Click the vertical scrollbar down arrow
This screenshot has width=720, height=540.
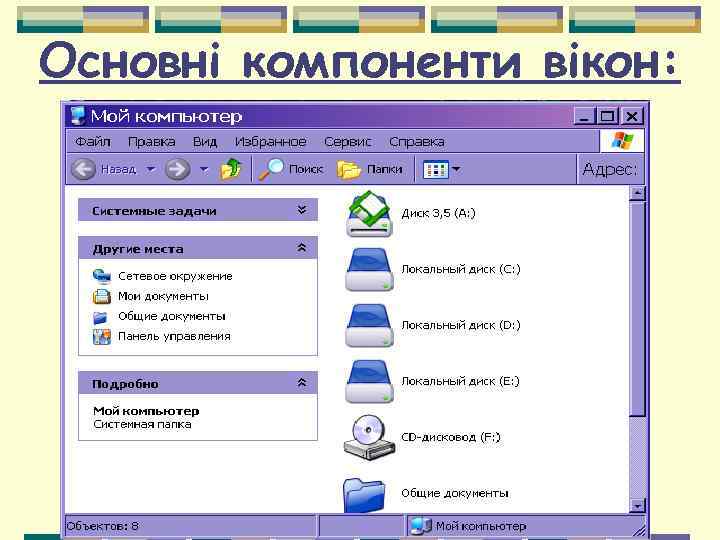coord(637,506)
